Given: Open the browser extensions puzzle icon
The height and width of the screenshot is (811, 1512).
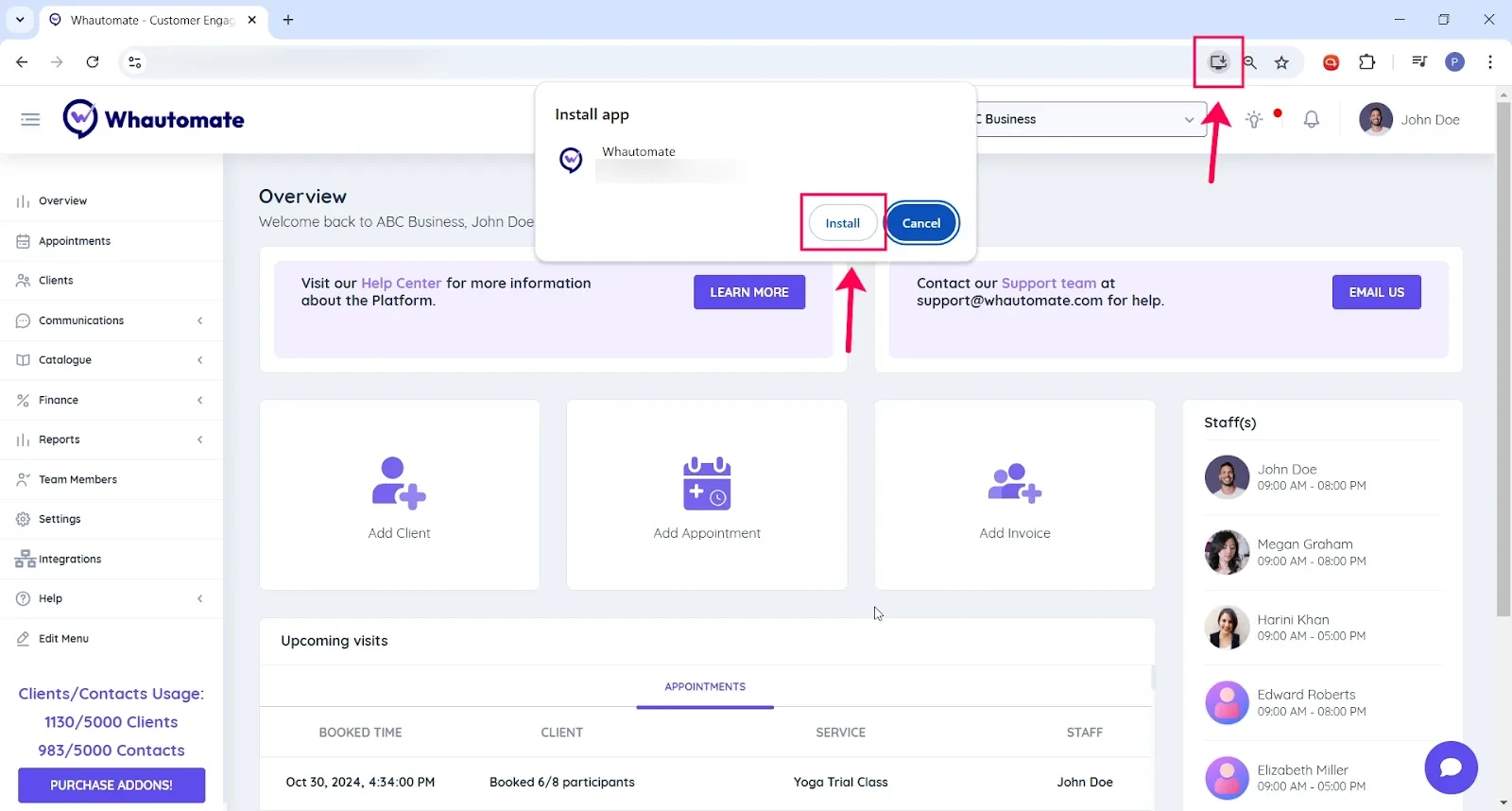Looking at the screenshot, I should tap(1366, 62).
